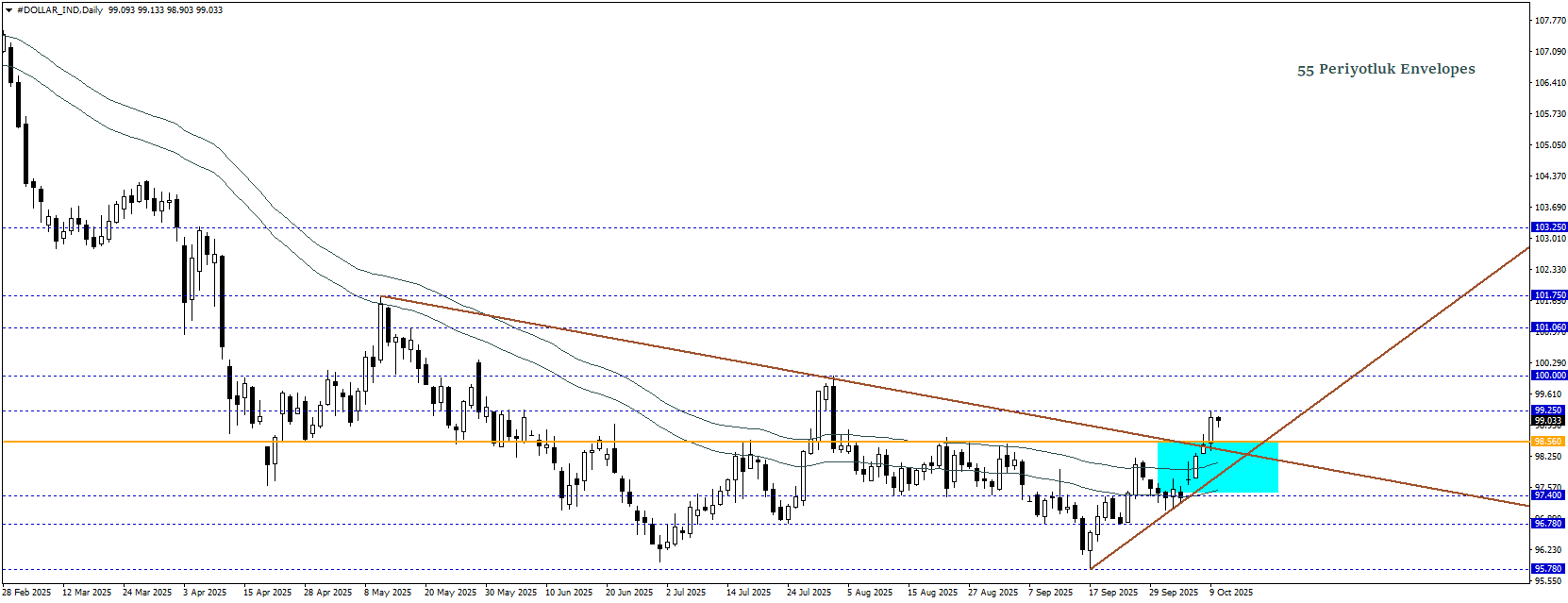Click the 103.250 price level label

(1549, 227)
